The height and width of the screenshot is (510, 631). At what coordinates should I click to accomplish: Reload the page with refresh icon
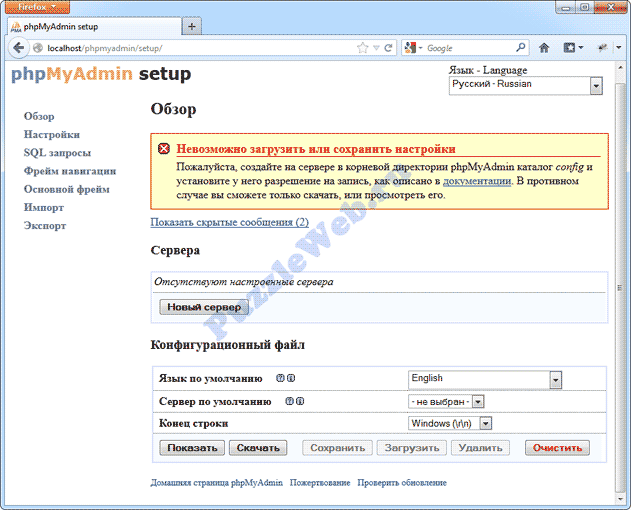(388, 48)
